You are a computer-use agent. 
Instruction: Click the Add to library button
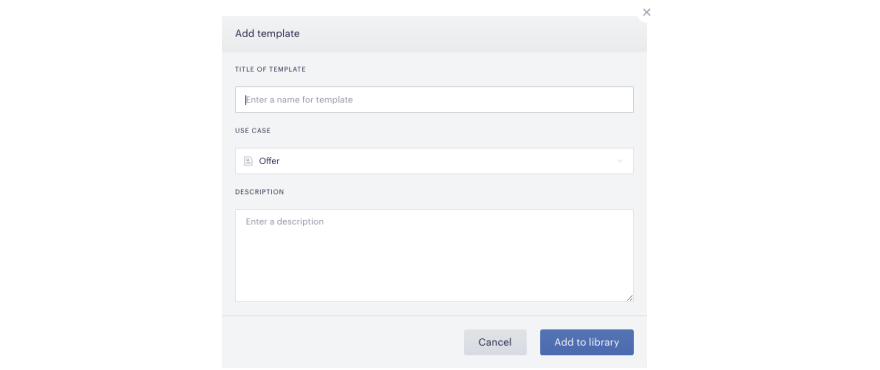(587, 342)
